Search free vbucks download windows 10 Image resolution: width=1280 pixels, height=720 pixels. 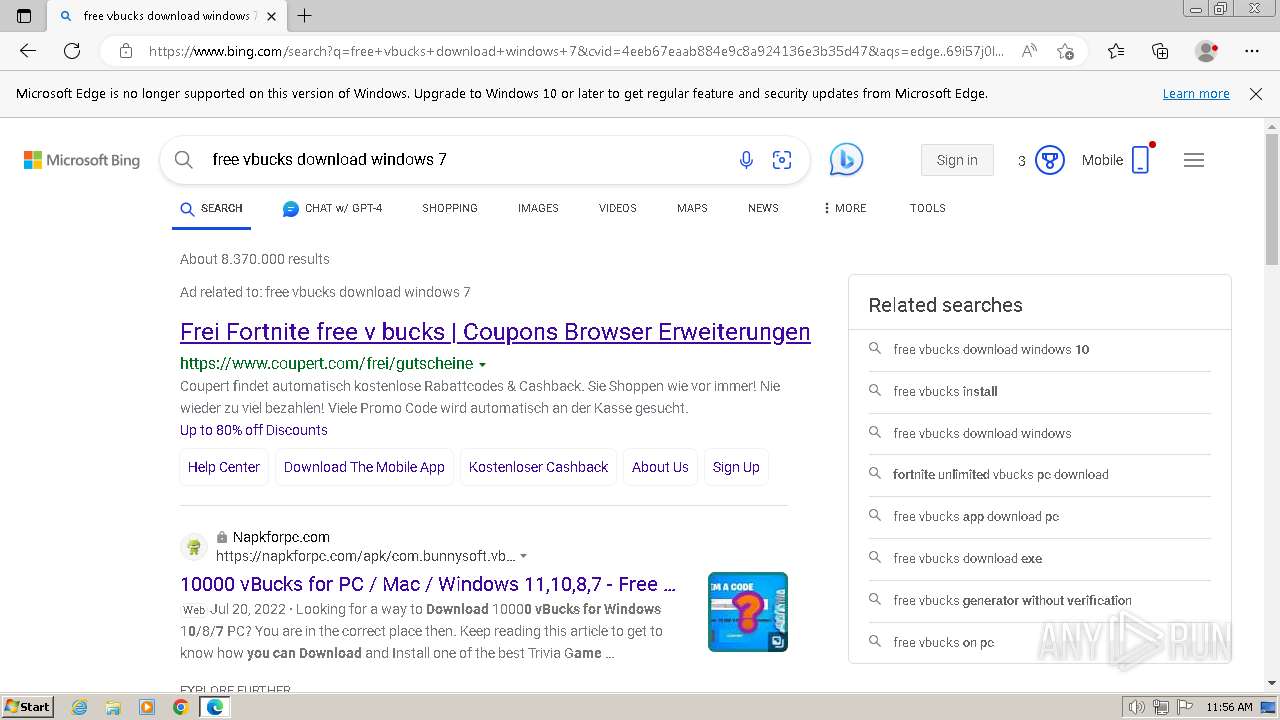click(991, 350)
